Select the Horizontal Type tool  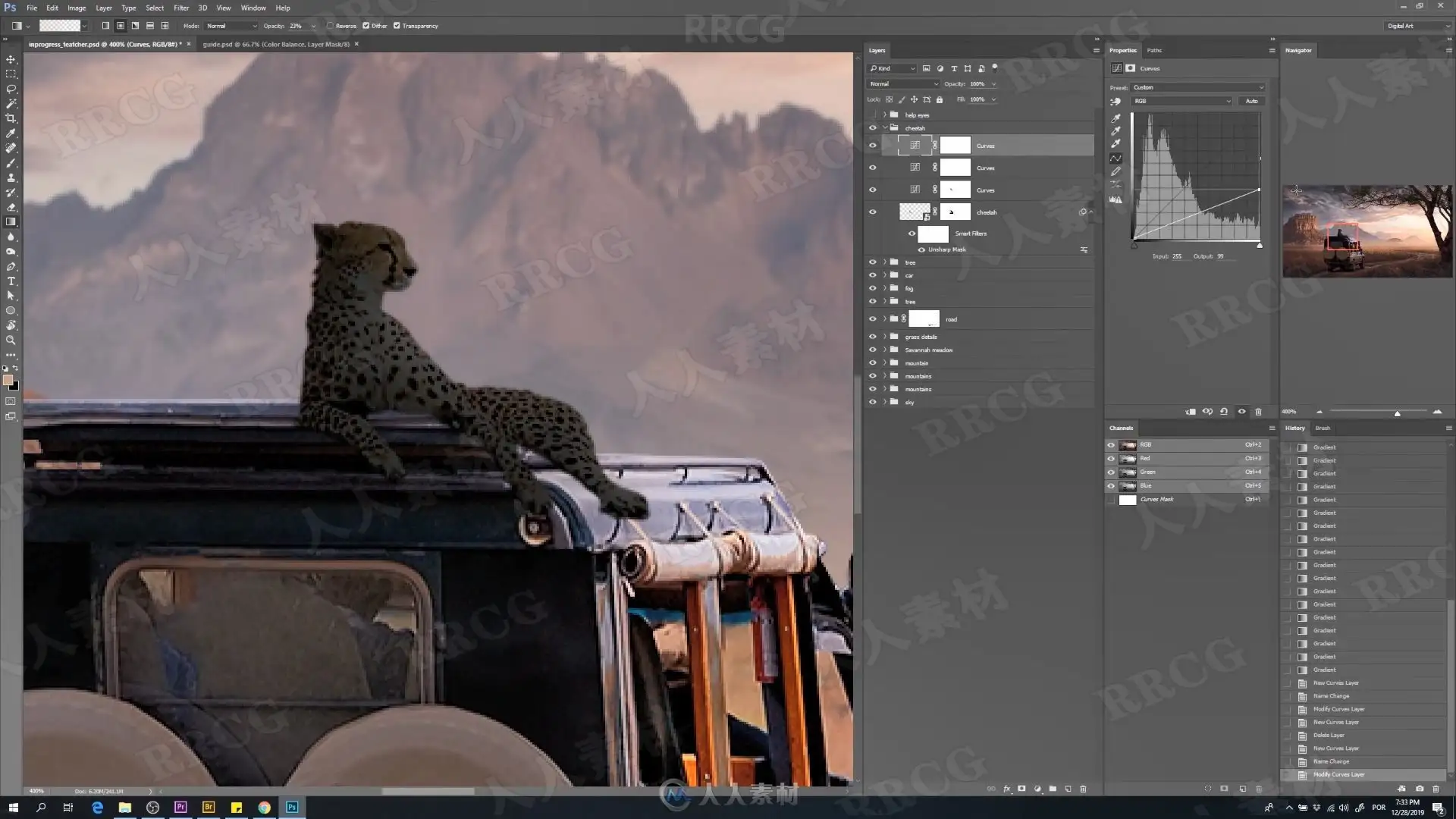pos(11,281)
